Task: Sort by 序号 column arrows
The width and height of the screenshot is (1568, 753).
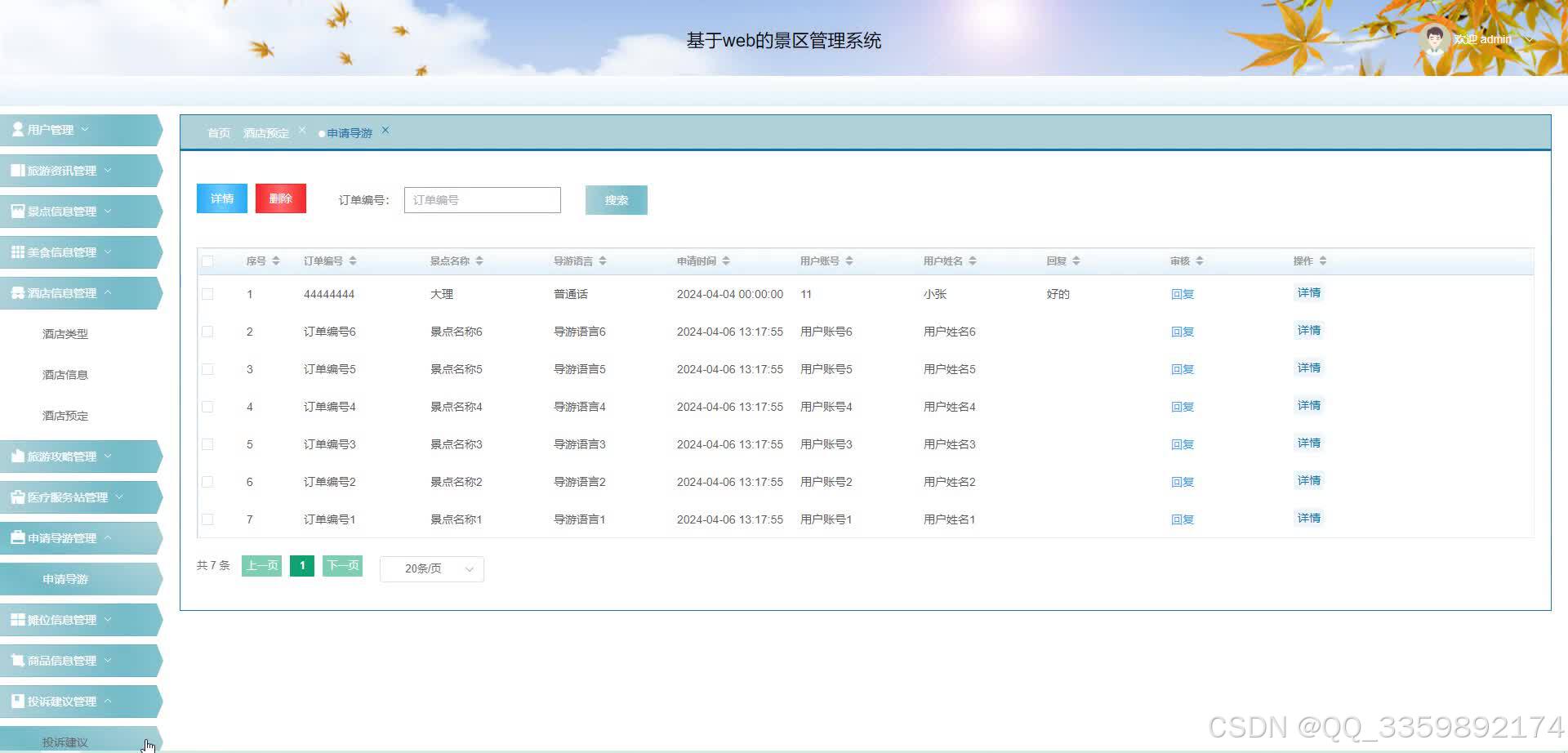Action: pos(276,261)
